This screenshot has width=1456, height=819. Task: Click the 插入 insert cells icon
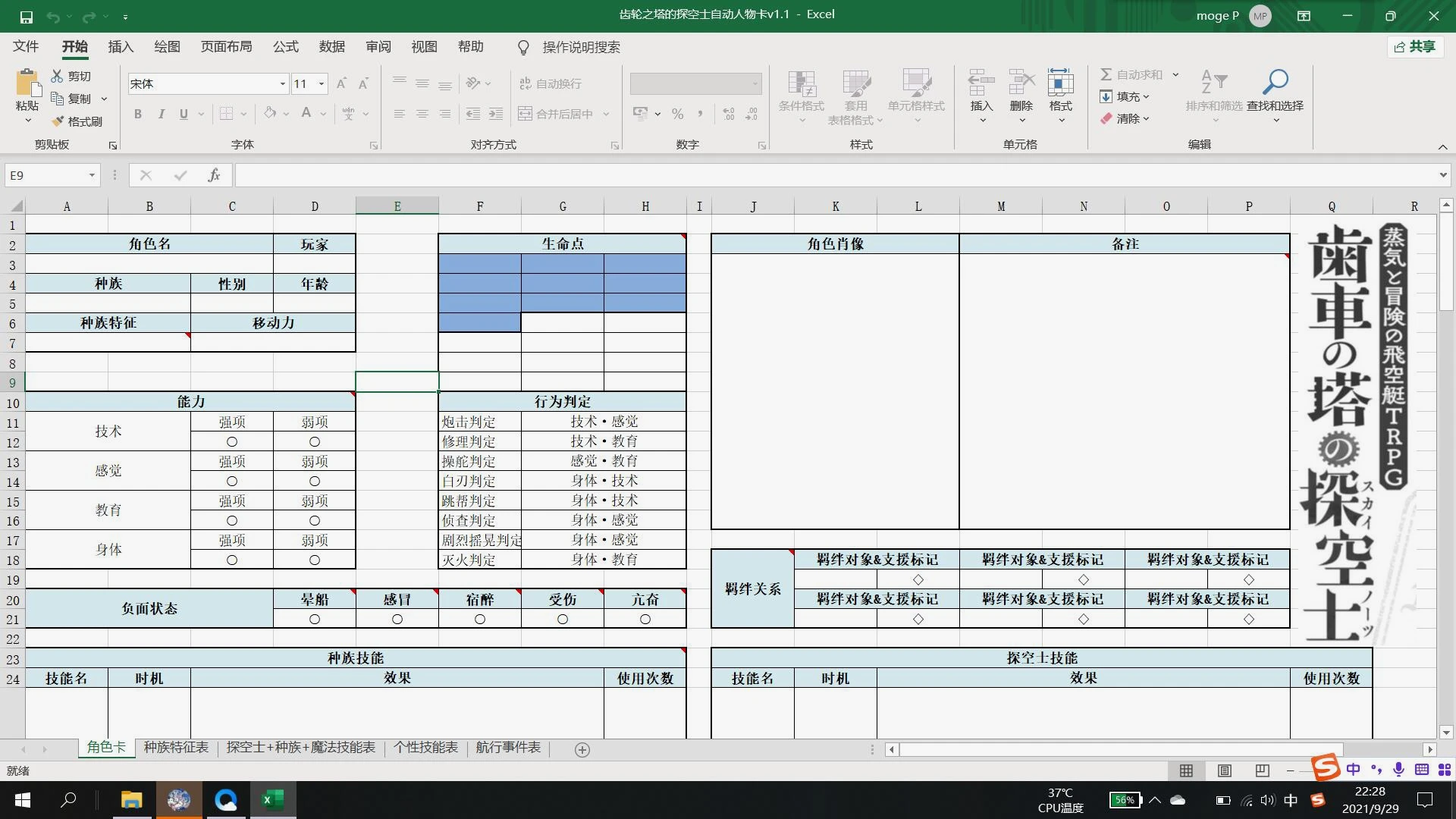point(981,83)
